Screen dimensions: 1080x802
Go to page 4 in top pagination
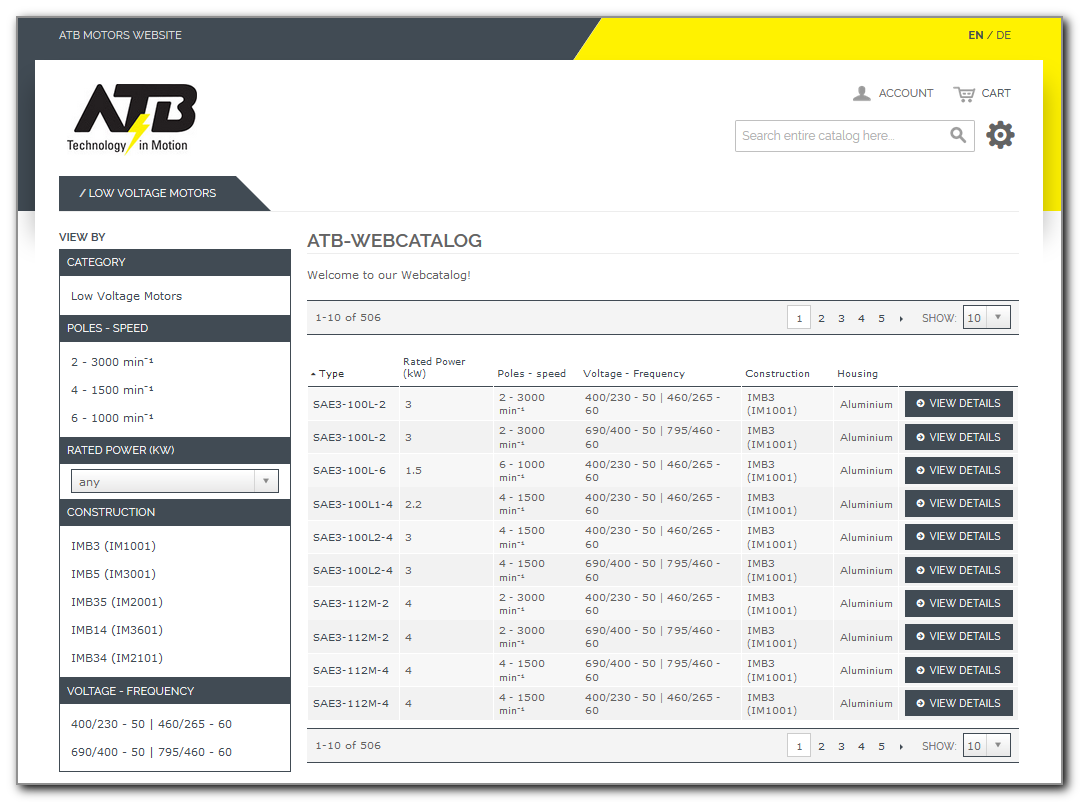coord(861,318)
